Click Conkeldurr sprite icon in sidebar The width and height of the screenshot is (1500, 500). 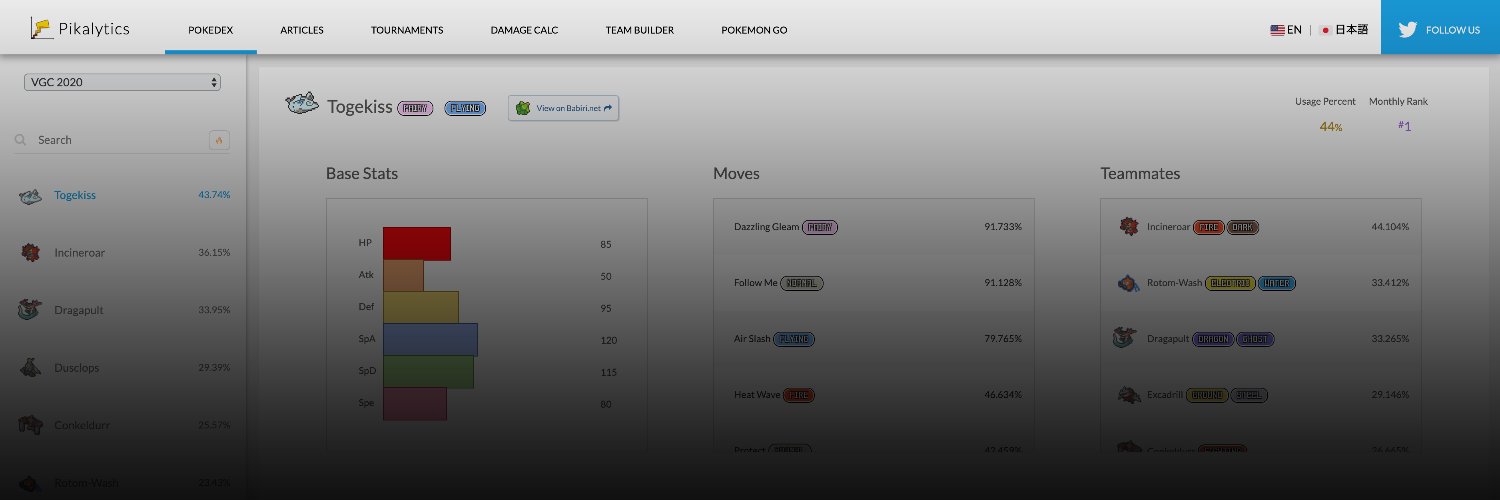pyautogui.click(x=30, y=425)
